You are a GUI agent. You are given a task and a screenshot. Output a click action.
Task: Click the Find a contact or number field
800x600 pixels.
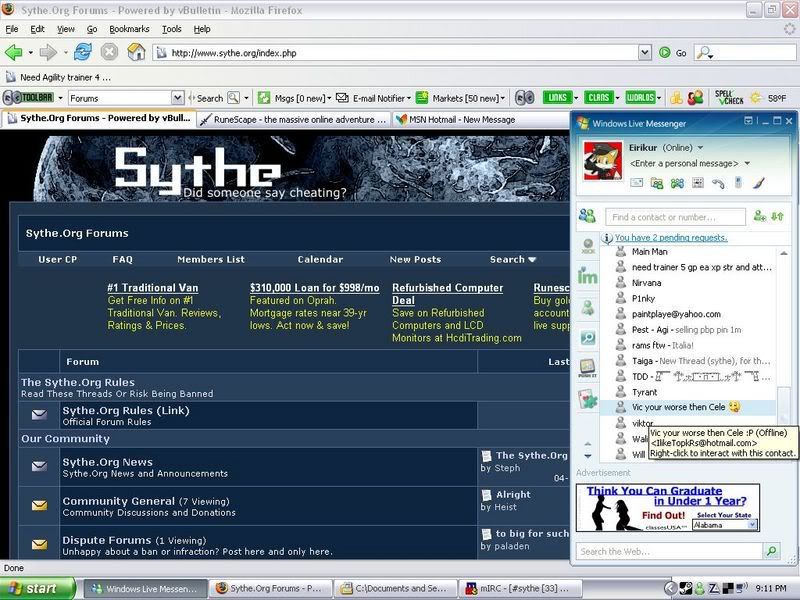(x=675, y=217)
